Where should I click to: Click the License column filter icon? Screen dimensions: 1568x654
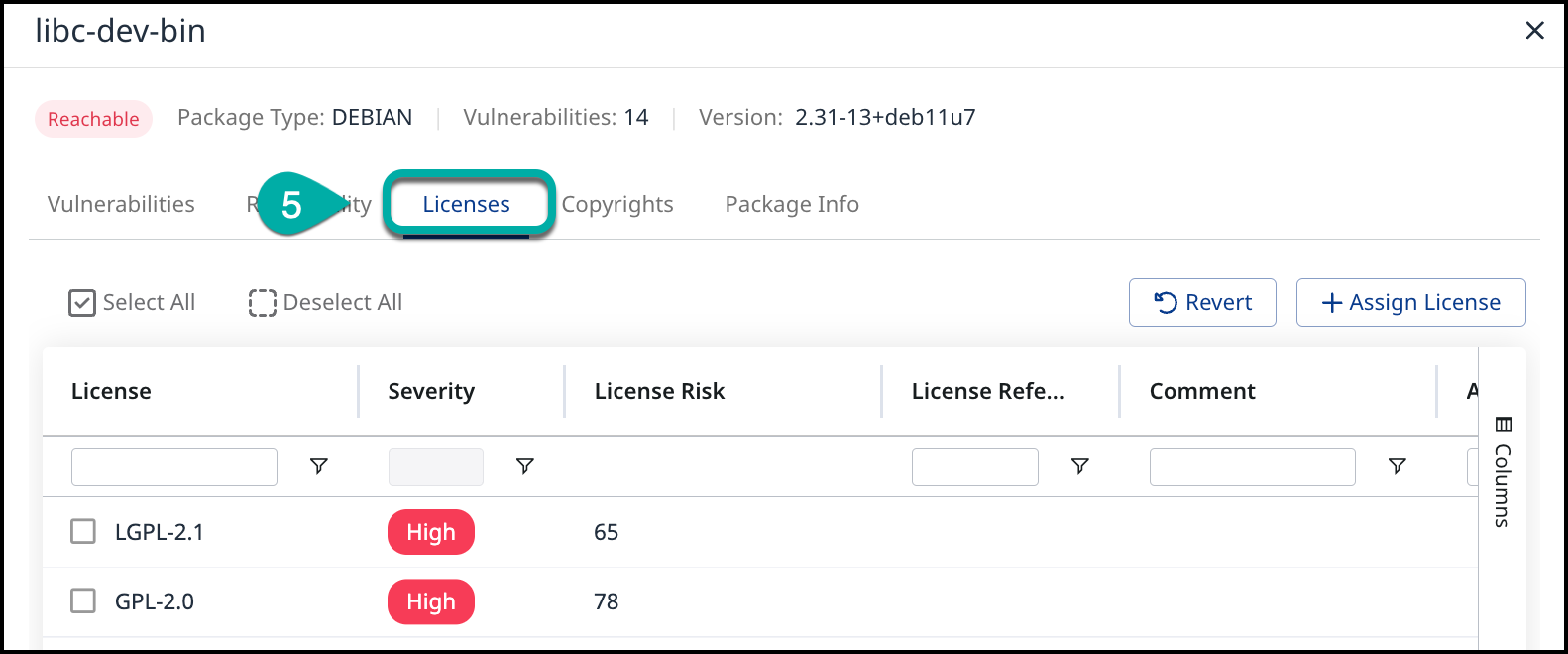[318, 466]
